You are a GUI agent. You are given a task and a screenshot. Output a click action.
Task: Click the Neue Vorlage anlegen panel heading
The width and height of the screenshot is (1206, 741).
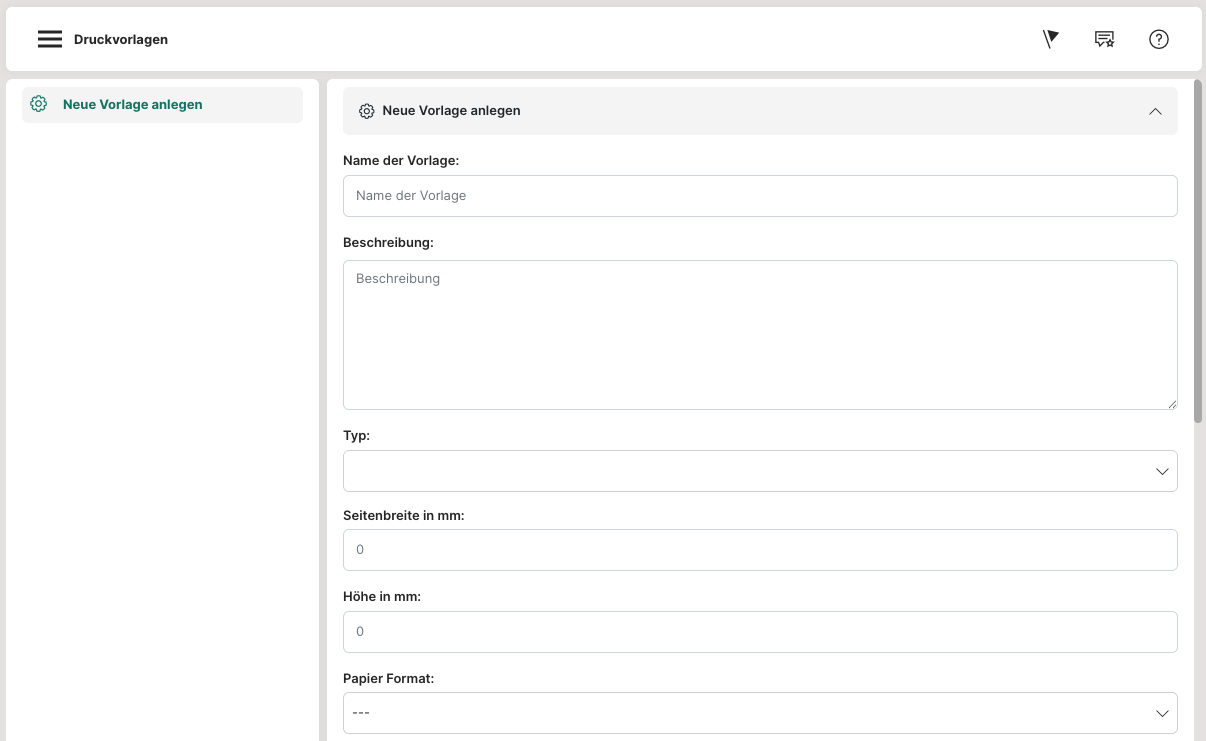451,111
